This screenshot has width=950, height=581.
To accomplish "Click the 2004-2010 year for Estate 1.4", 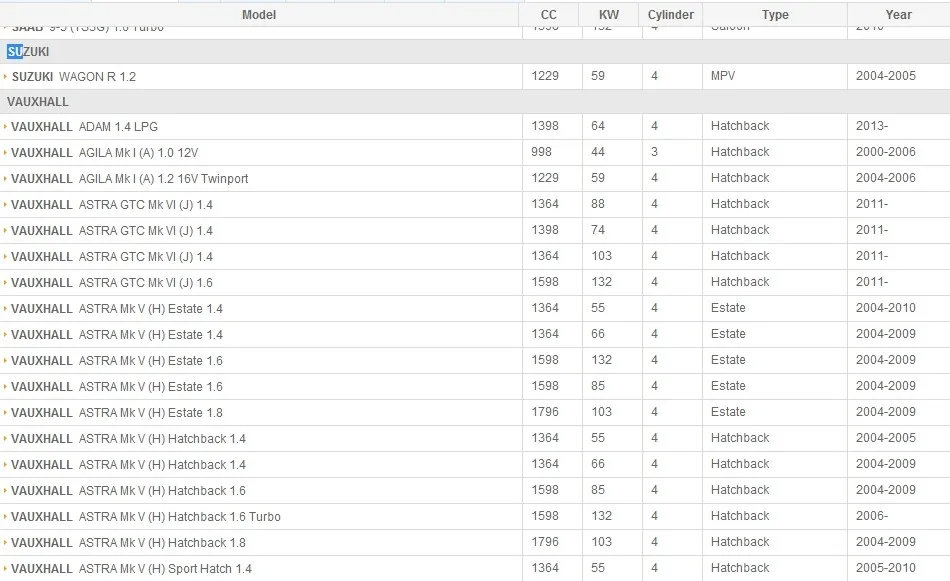I will pos(886,308).
